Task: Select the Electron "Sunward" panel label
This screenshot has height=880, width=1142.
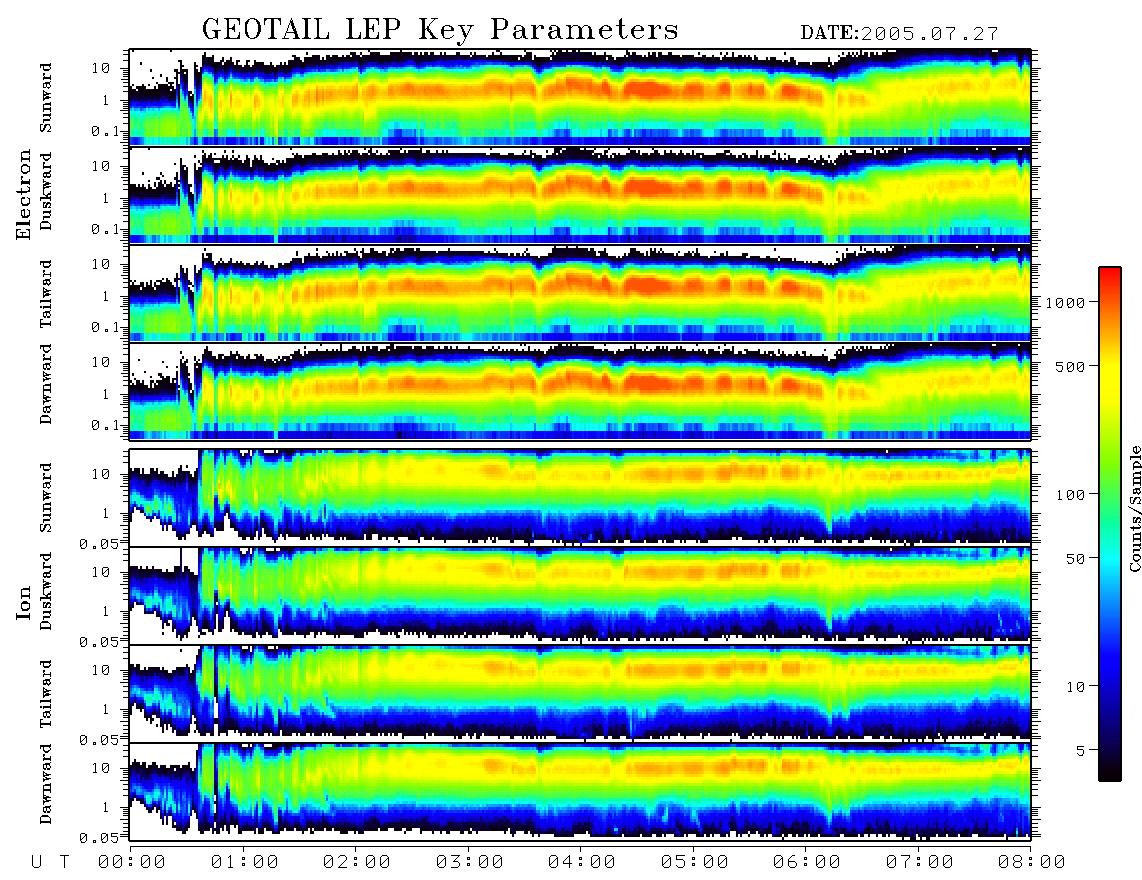Action: [x=46, y=98]
